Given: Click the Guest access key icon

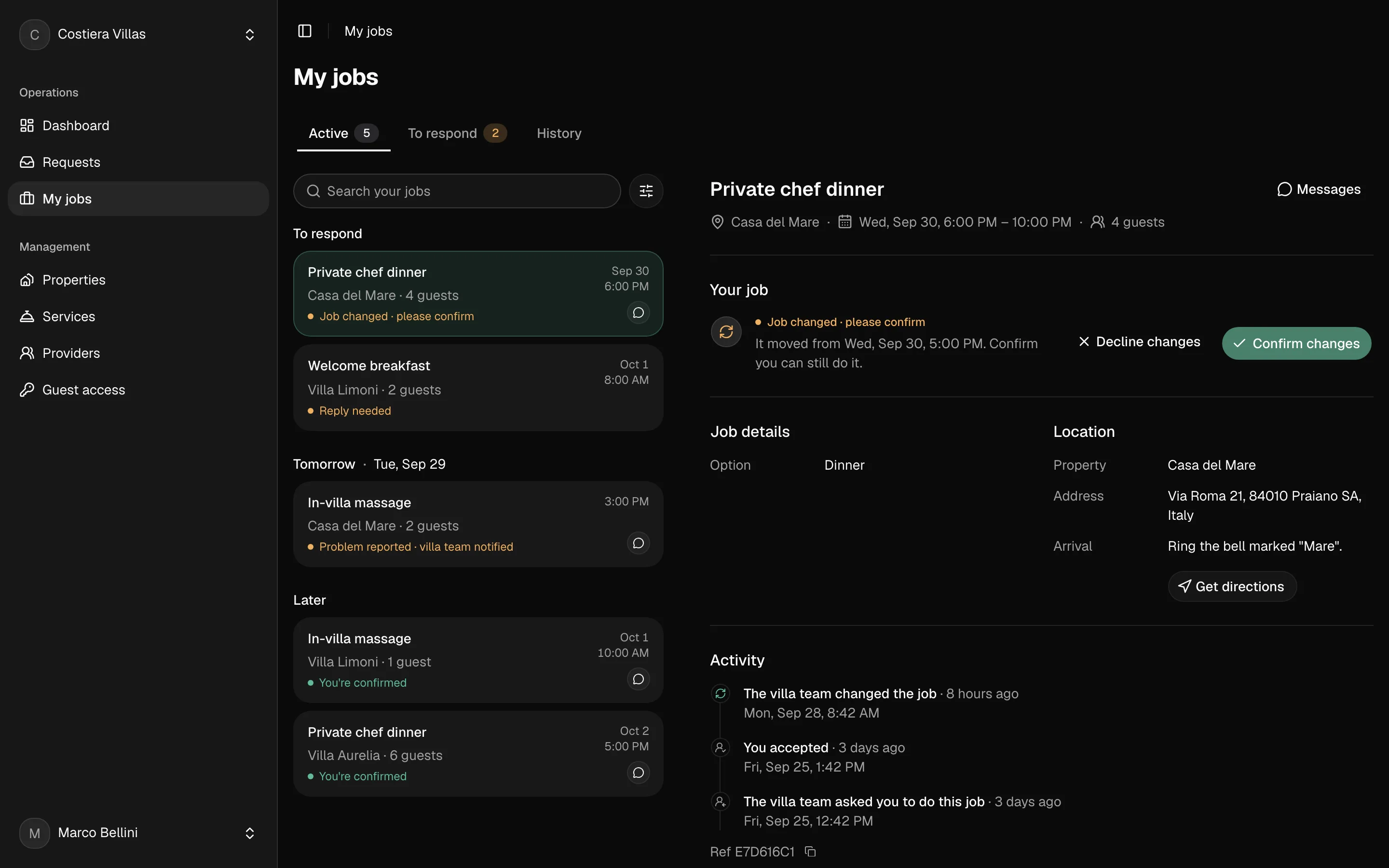Looking at the screenshot, I should point(27,390).
